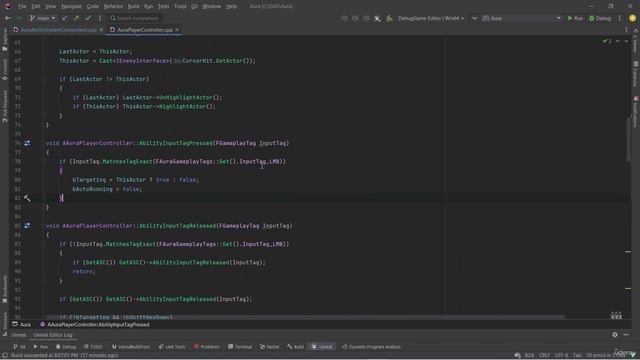Click the navigate Back arrow
Image resolution: width=640 pixels, height=360 pixels.
click(8, 18)
